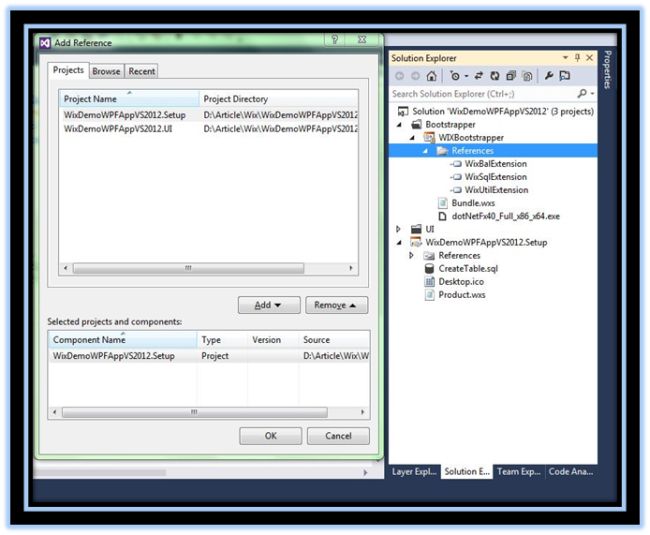Viewport: 650px width, 535px height.
Task: Click the search magnifier in Solution Explorer
Action: (x=582, y=94)
